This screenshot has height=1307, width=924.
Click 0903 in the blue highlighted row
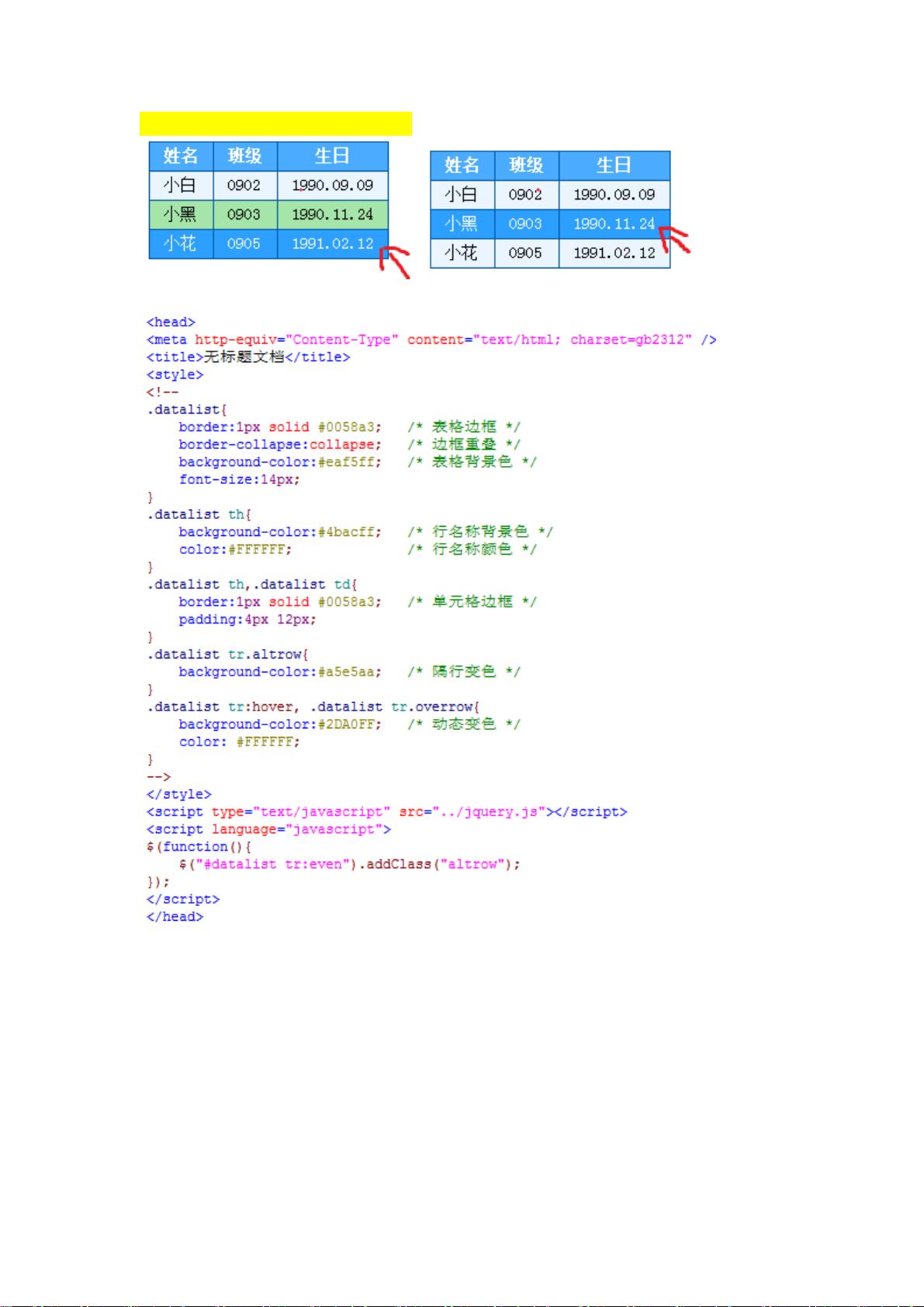(525, 223)
